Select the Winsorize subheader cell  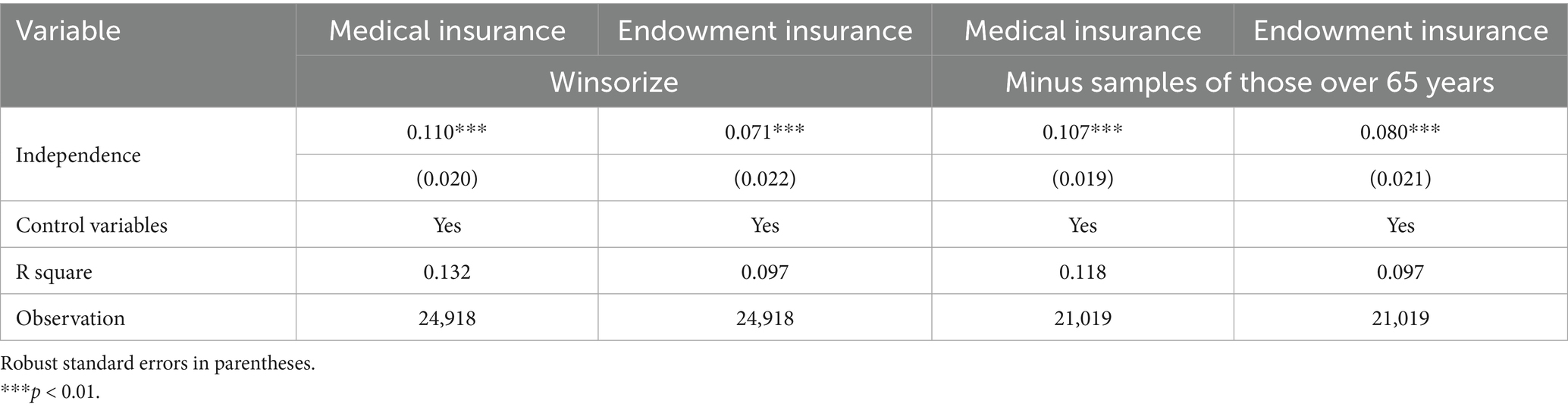pos(613,82)
